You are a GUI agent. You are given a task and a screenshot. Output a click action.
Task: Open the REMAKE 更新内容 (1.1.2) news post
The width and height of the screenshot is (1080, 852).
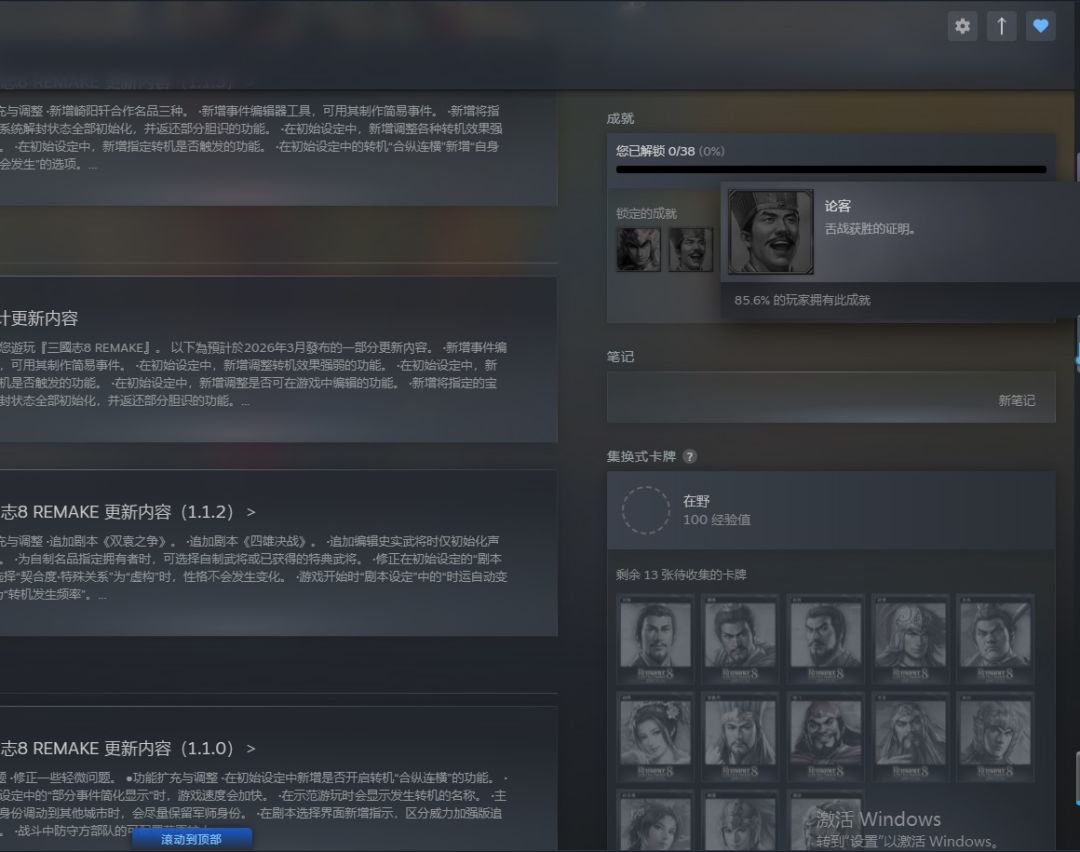(128, 512)
